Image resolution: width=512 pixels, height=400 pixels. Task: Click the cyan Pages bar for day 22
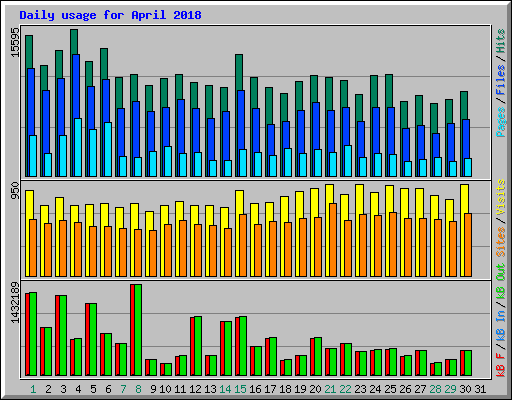(348, 161)
